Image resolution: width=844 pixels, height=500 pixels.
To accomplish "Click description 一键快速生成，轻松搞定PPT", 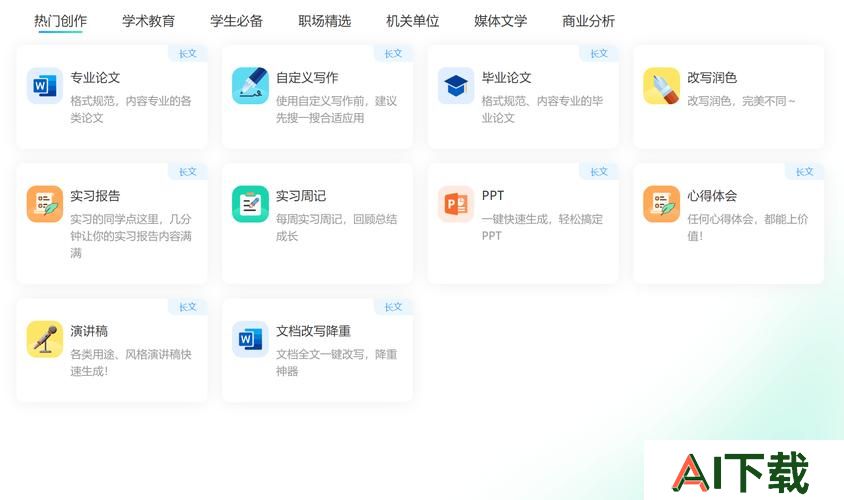I will click(542, 228).
